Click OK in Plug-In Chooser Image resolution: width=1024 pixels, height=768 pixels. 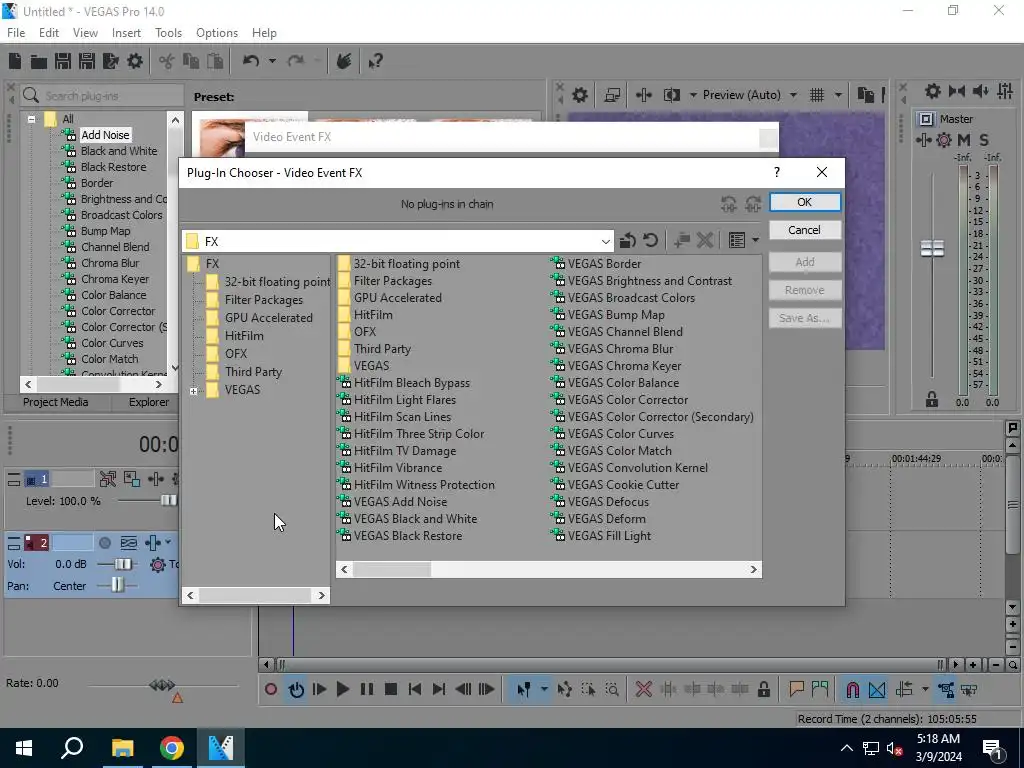tap(805, 202)
